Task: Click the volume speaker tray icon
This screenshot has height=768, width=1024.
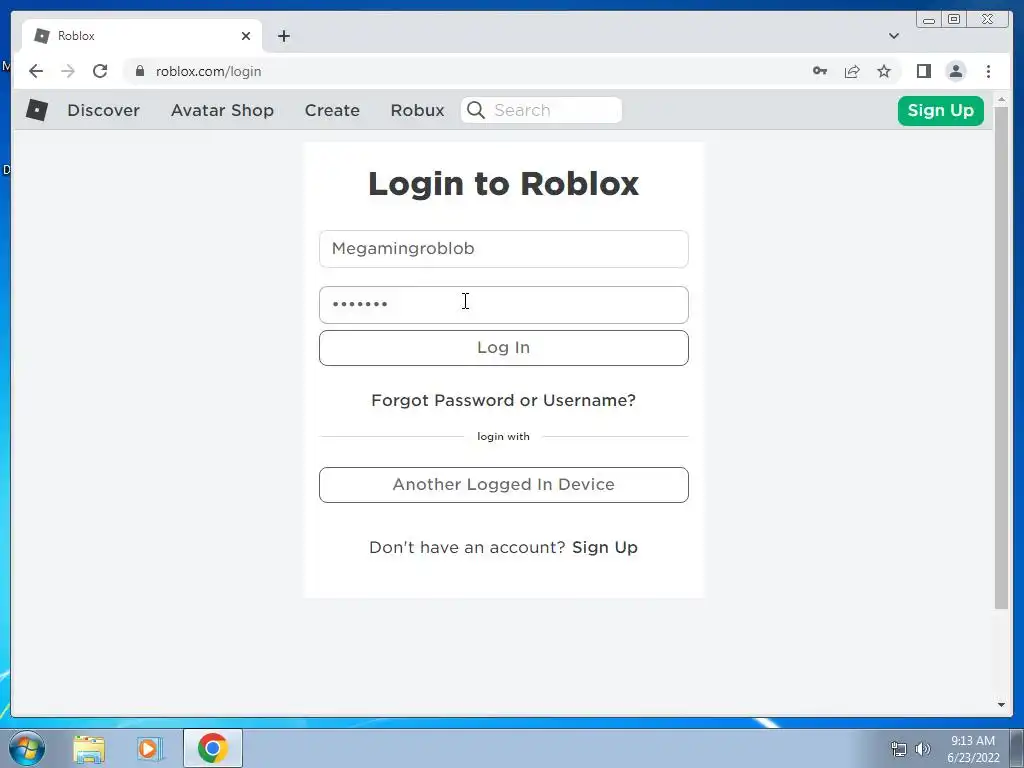Action: click(x=923, y=749)
